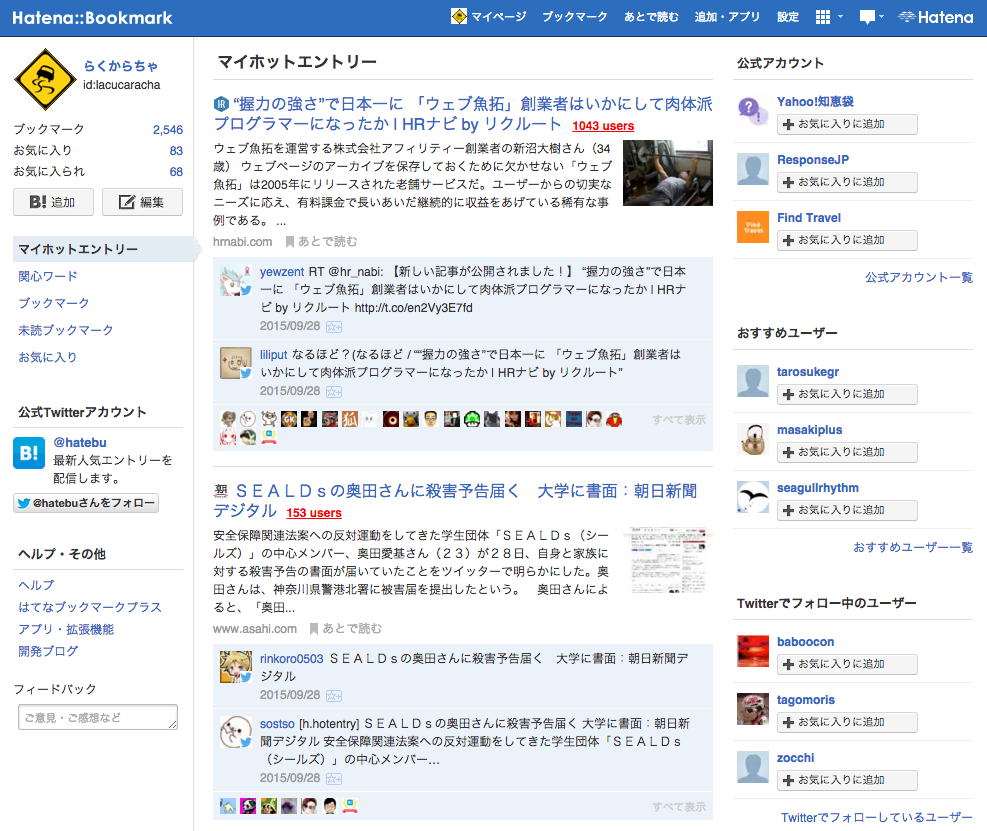The width and height of the screenshot is (987, 831).
Task: Add tarosukegr to favorites
Action: tap(847, 395)
